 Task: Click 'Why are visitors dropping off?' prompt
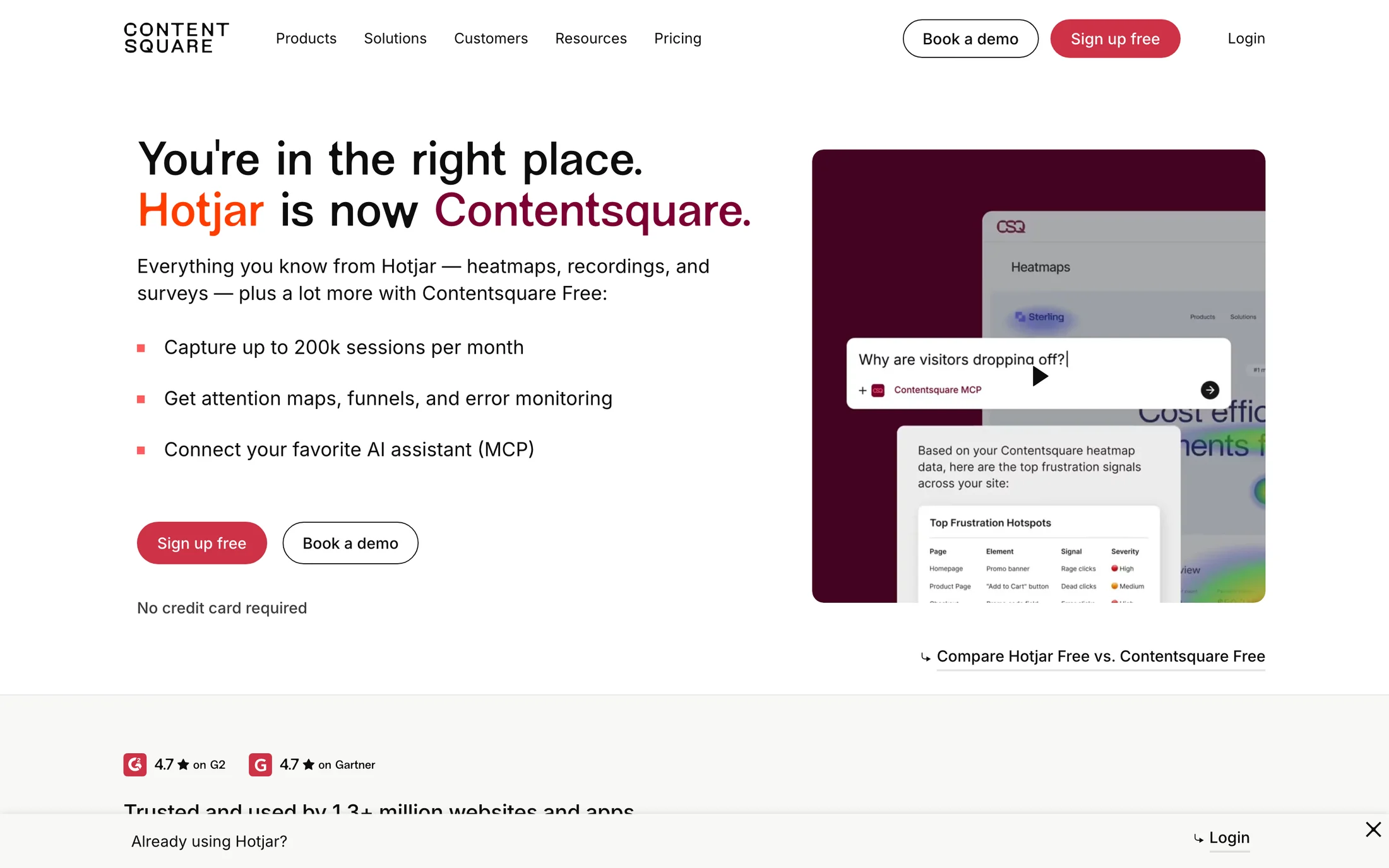coord(962,359)
